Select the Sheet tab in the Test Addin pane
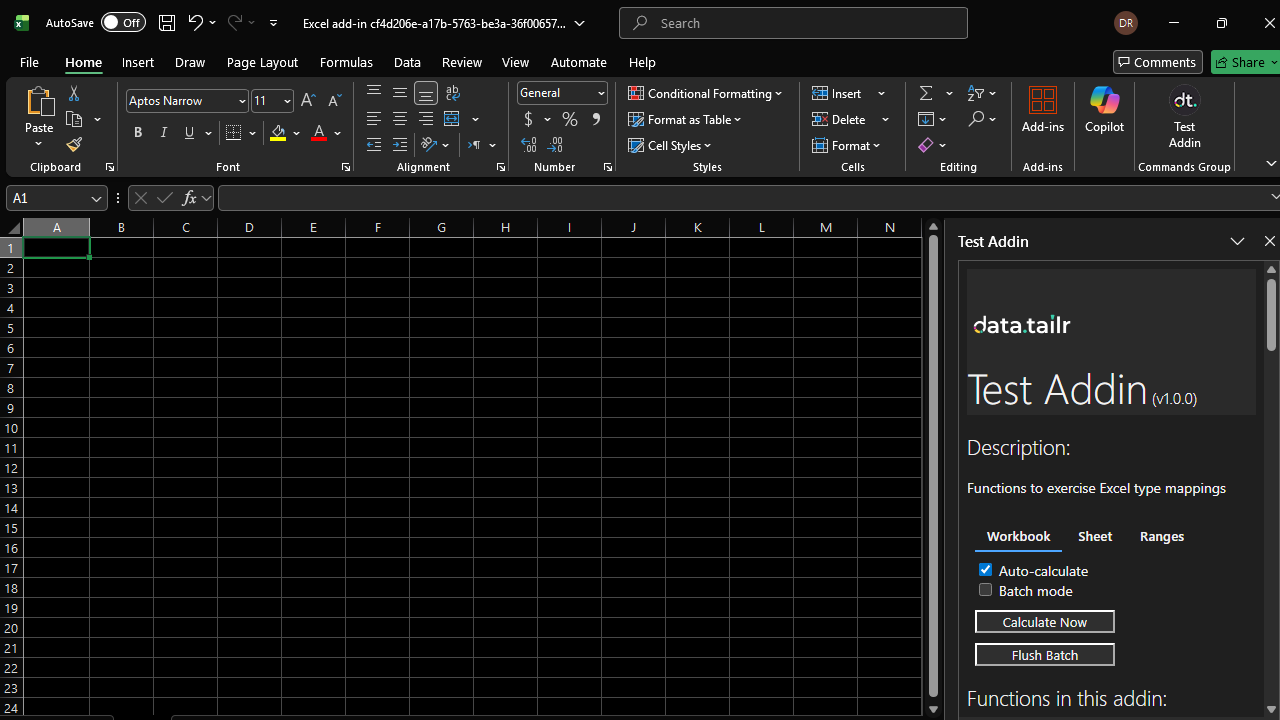Screen dimensions: 1280x720 click(1094, 536)
